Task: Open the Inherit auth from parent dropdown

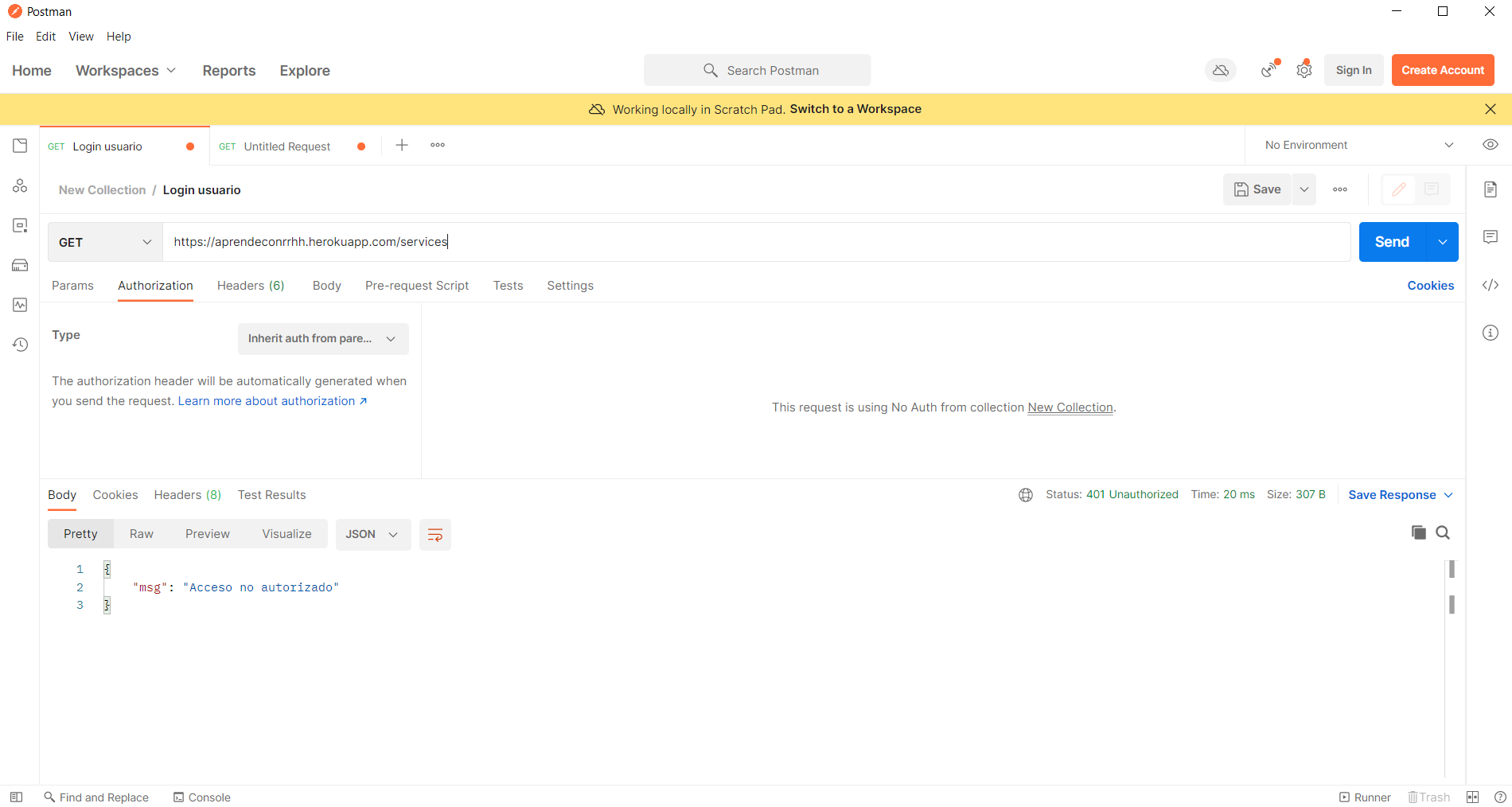Action: click(x=322, y=338)
